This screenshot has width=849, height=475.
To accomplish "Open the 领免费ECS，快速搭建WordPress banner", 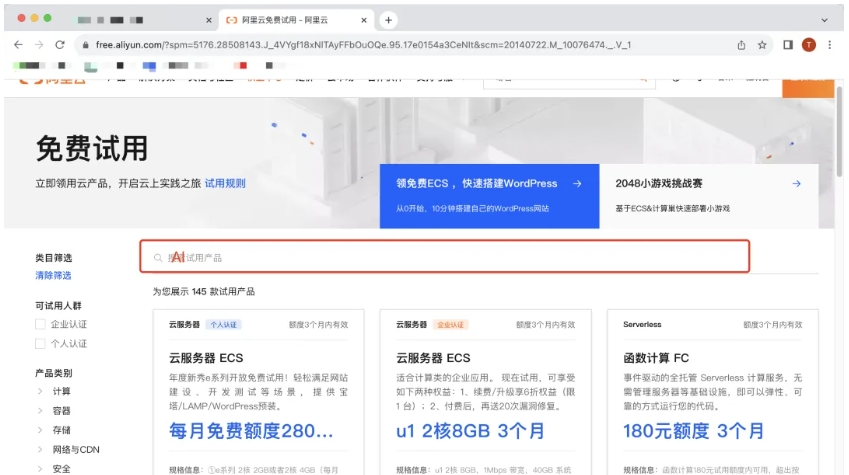I will tap(489, 196).
